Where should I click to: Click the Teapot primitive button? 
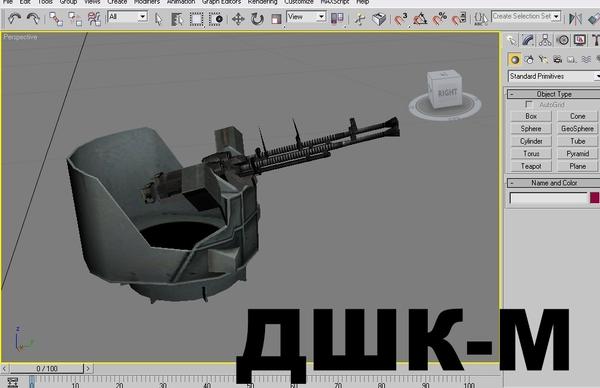coord(531,166)
